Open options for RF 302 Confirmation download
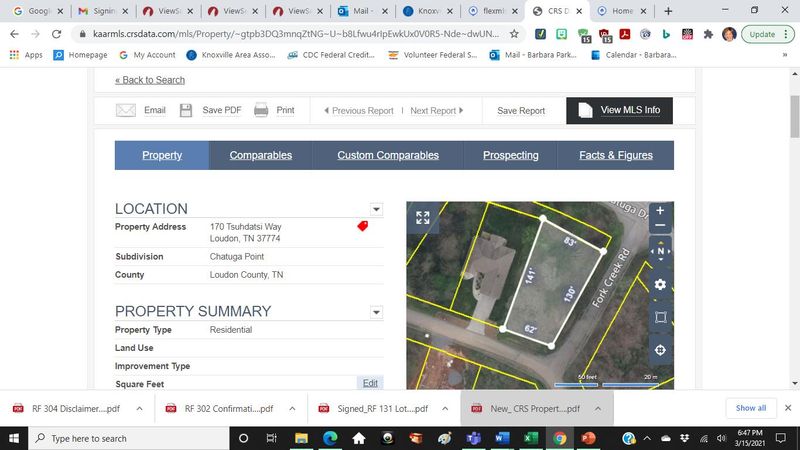Screen dimensions: 800x450 tap(292, 409)
